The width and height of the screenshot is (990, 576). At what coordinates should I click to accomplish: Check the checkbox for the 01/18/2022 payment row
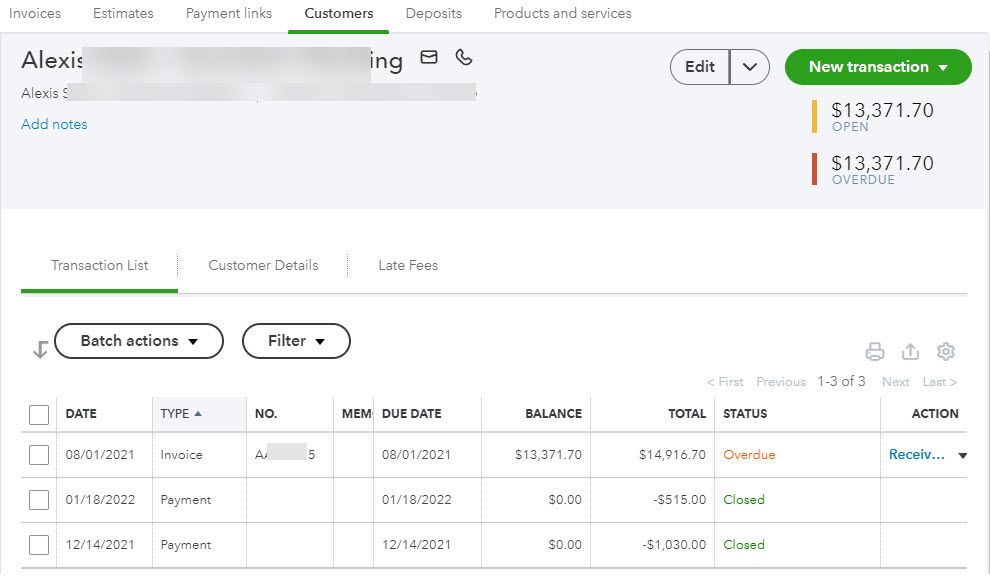pos(39,499)
